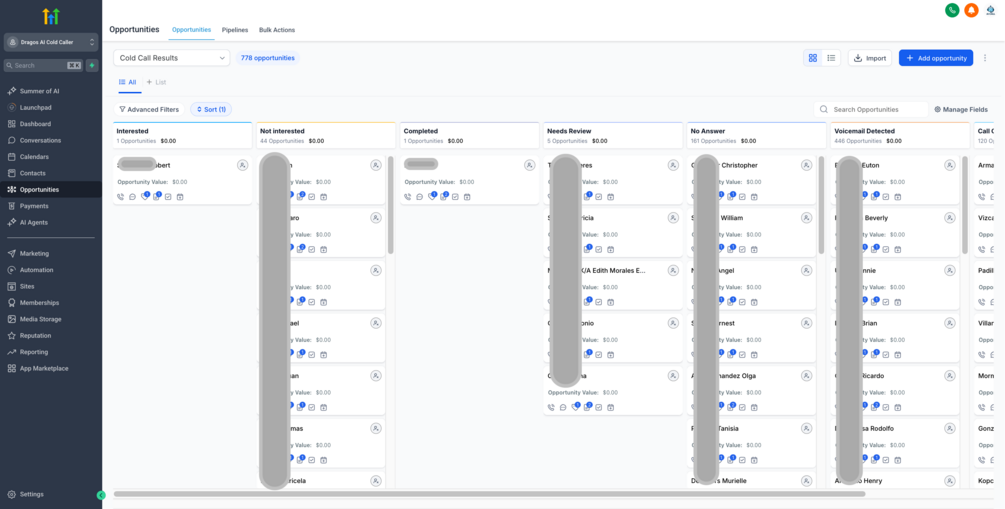Viewport: 1005px width, 509px height.
Task: Switch to the Pipelines tab
Action: coord(235,30)
